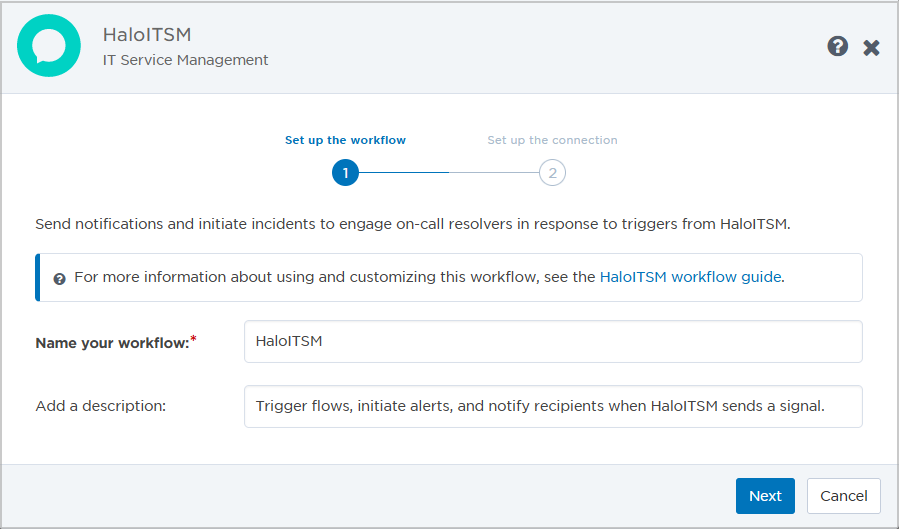Focus the 'Add a description' input field
The image size is (899, 529).
tap(553, 406)
